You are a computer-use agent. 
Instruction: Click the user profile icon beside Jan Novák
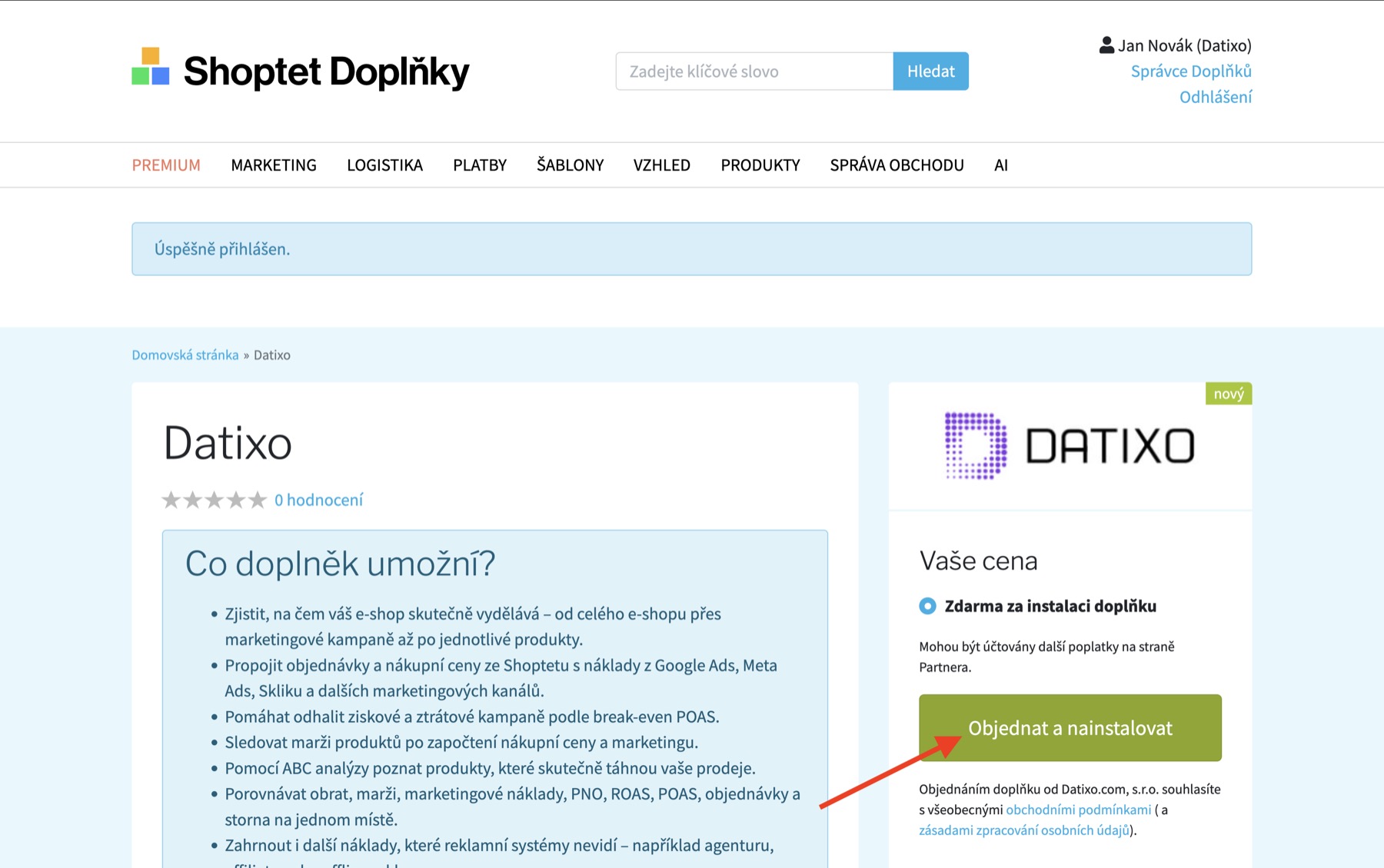(1106, 45)
